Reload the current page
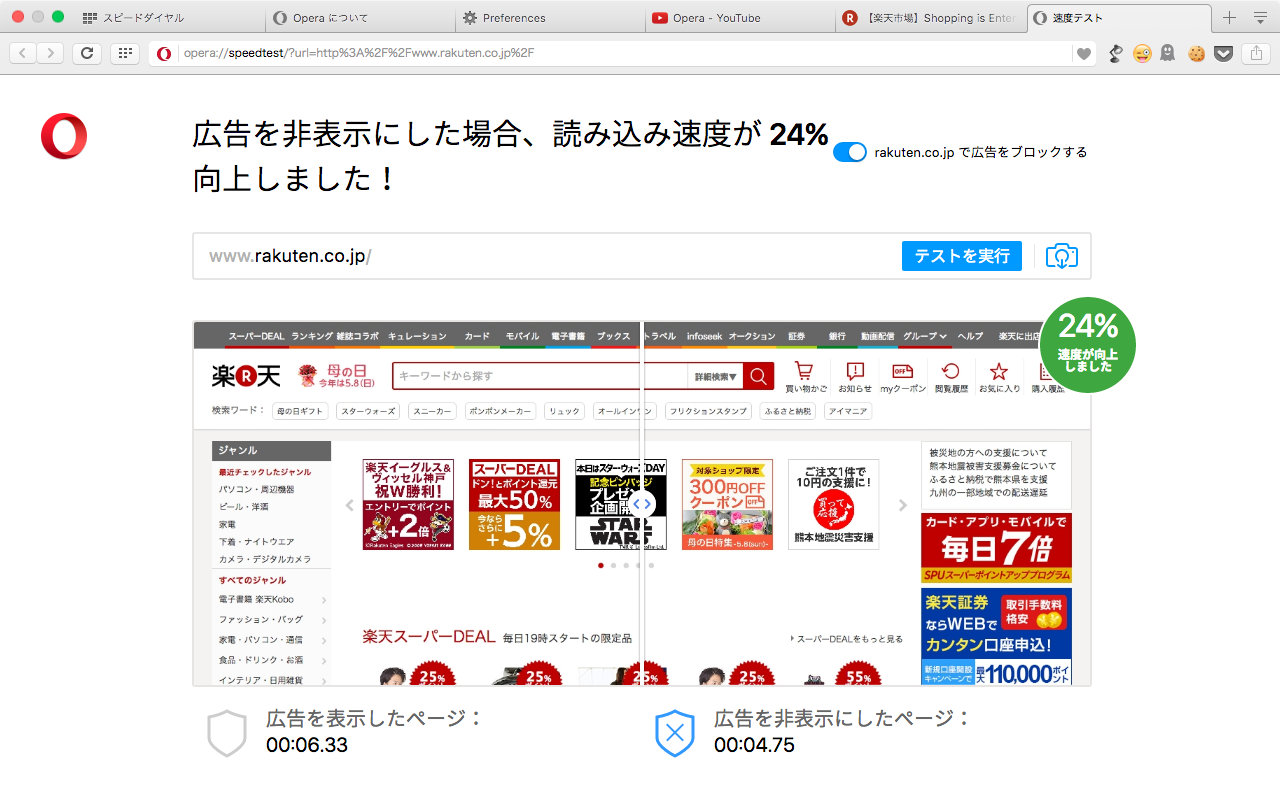 pyautogui.click(x=87, y=53)
